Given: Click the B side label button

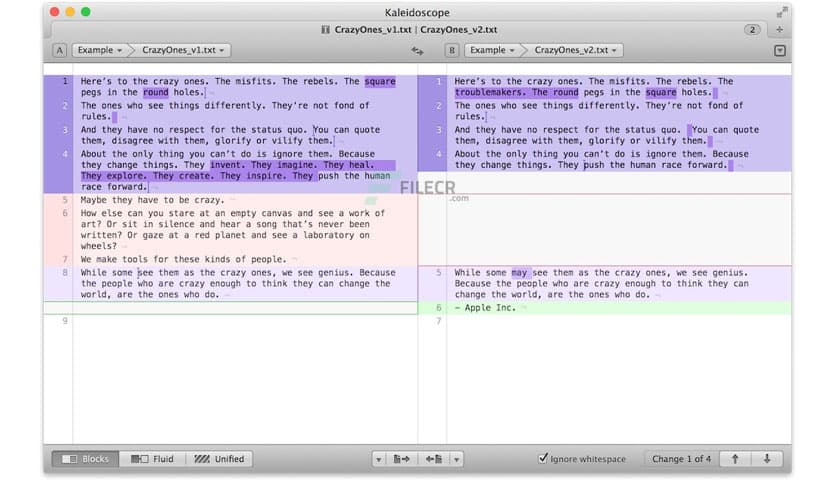Looking at the screenshot, I should (452, 50).
